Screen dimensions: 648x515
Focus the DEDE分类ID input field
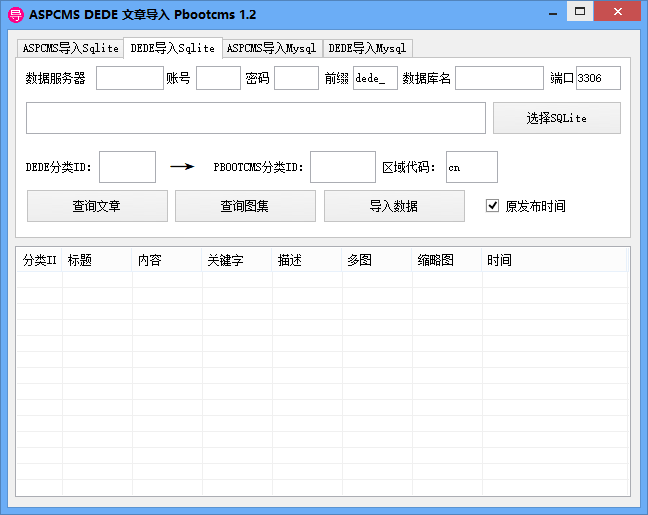[x=127, y=167]
